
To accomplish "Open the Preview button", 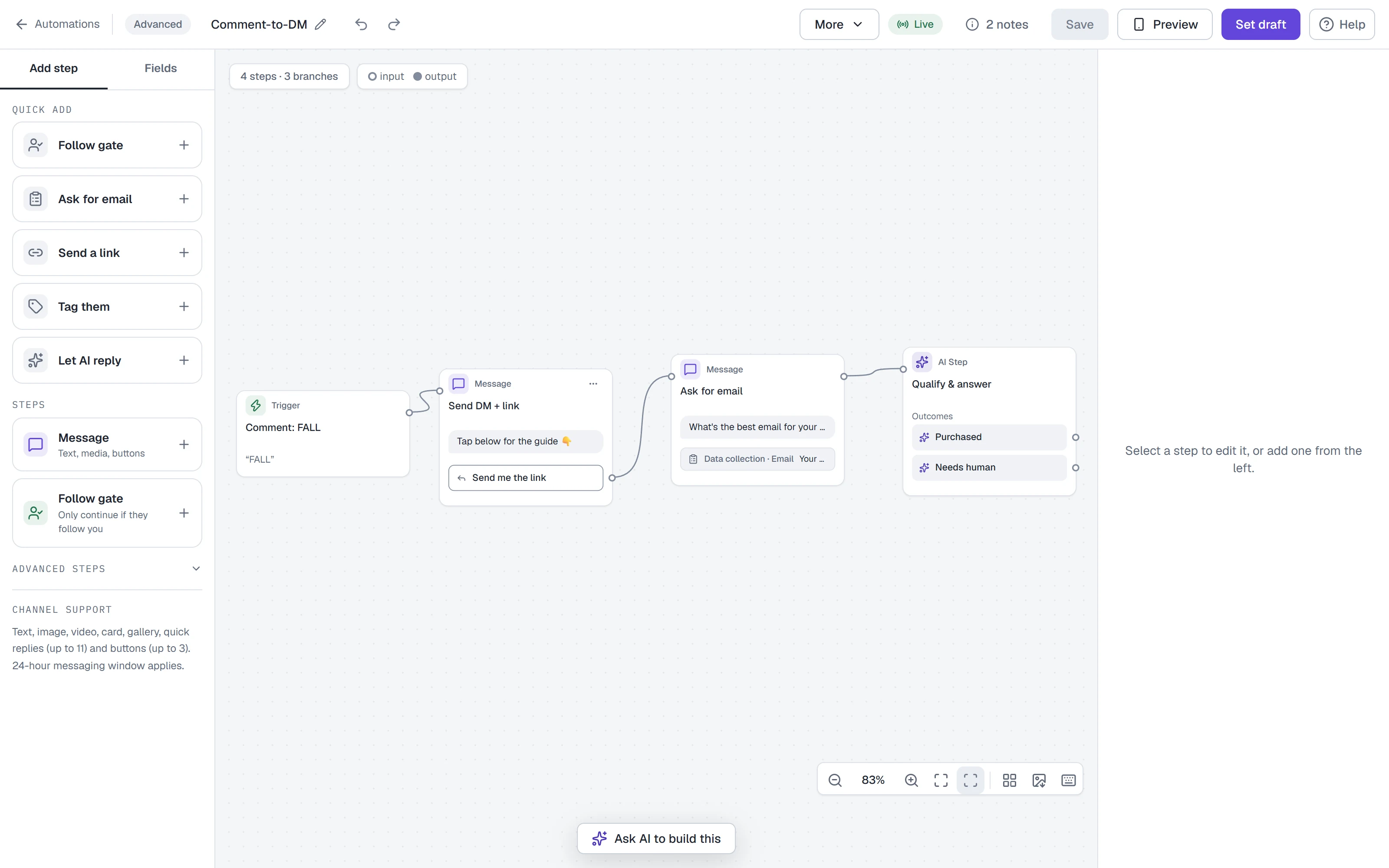I will tap(1165, 24).
